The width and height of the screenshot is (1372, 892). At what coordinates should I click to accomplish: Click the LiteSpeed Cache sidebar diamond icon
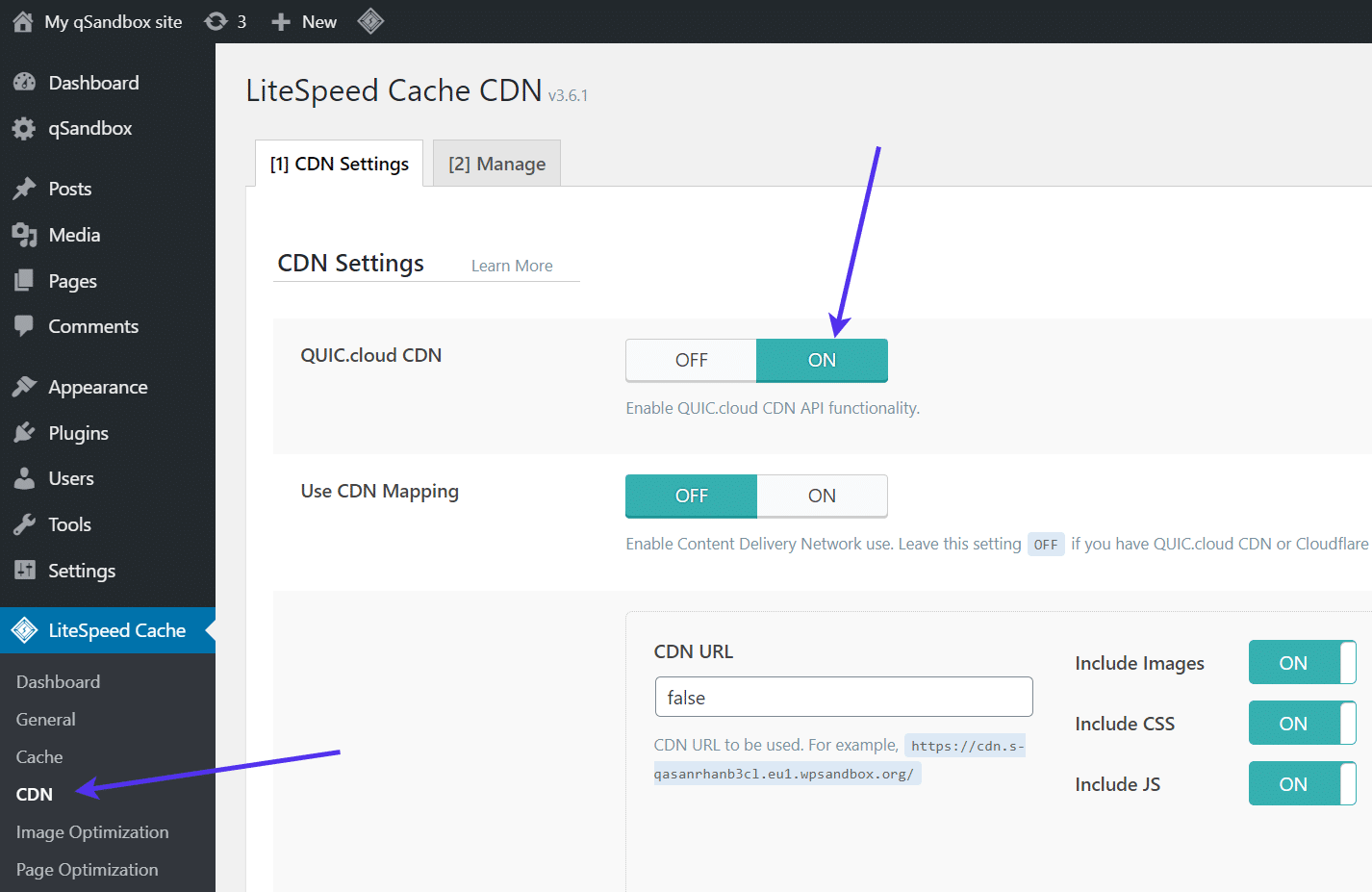[24, 630]
